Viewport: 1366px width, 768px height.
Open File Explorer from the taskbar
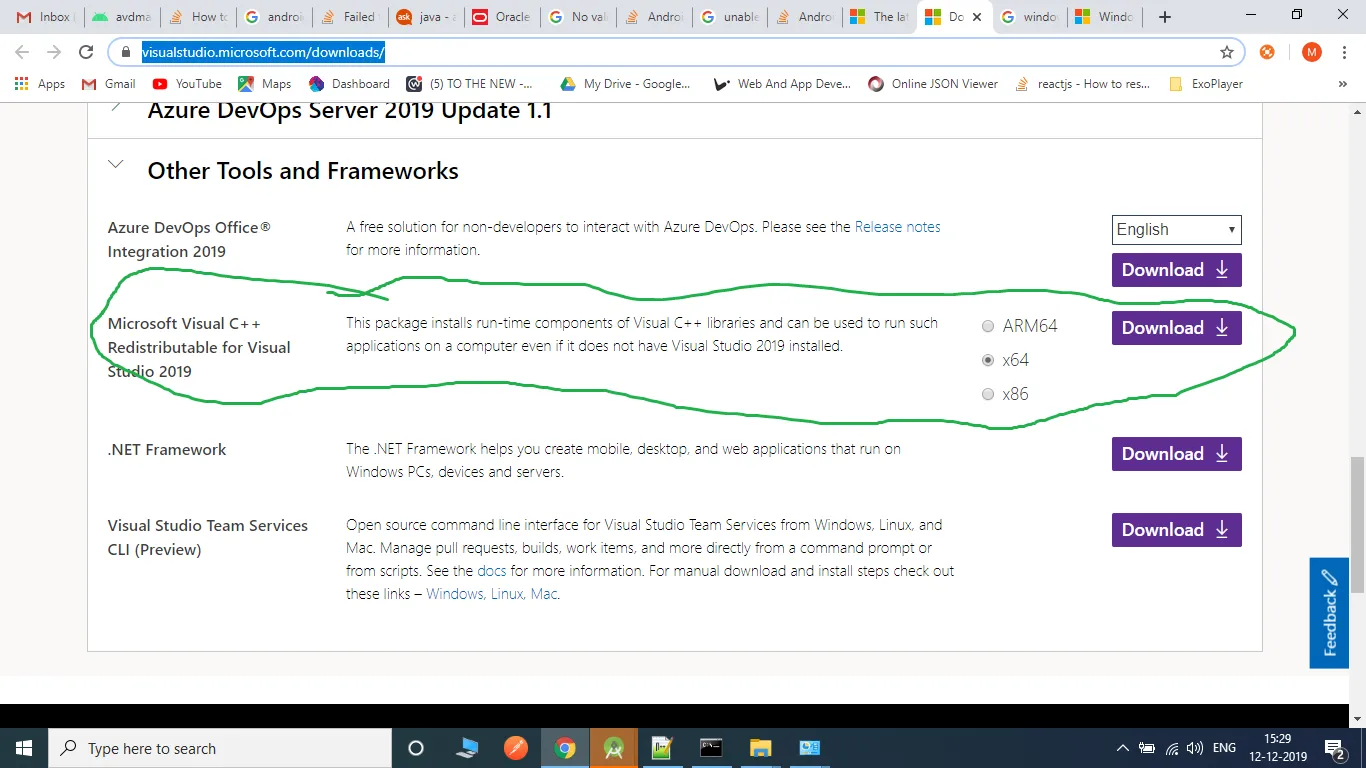tap(760, 748)
